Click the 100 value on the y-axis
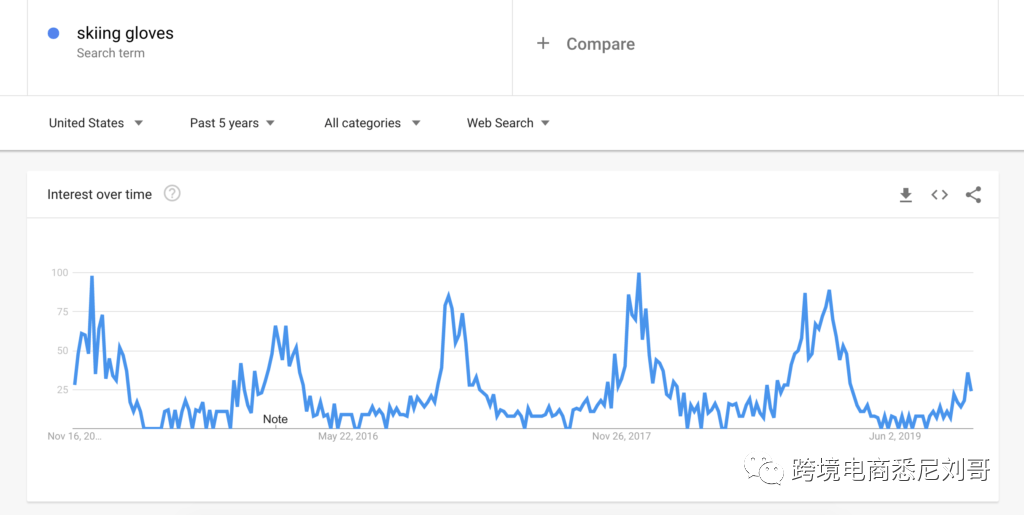 point(58,272)
